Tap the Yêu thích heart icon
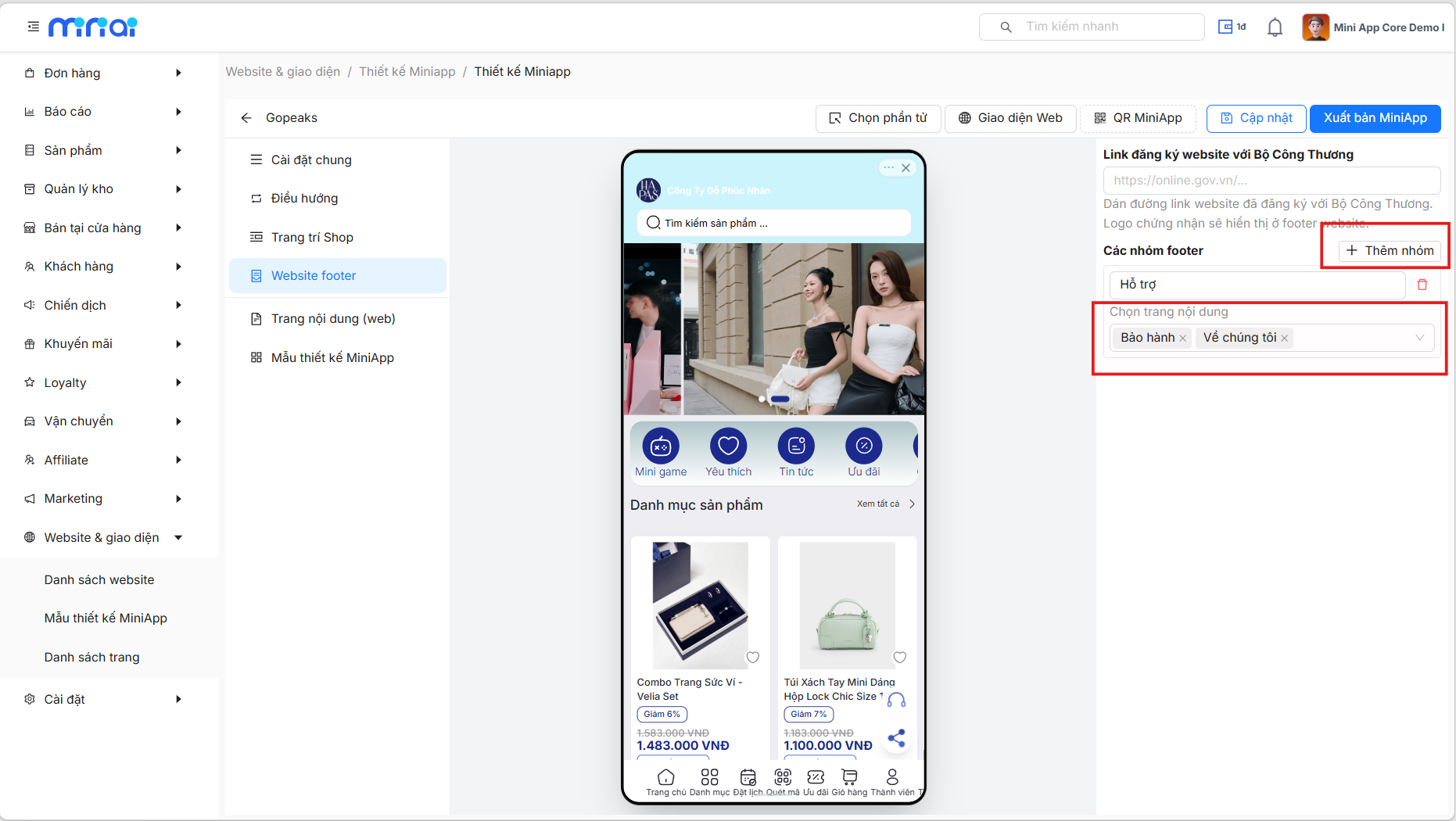1456x821 pixels. point(729,446)
